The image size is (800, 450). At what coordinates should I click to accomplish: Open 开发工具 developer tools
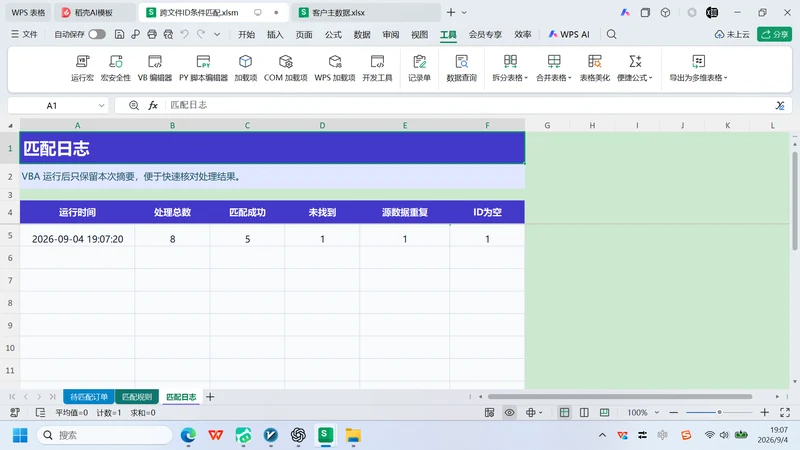(377, 68)
